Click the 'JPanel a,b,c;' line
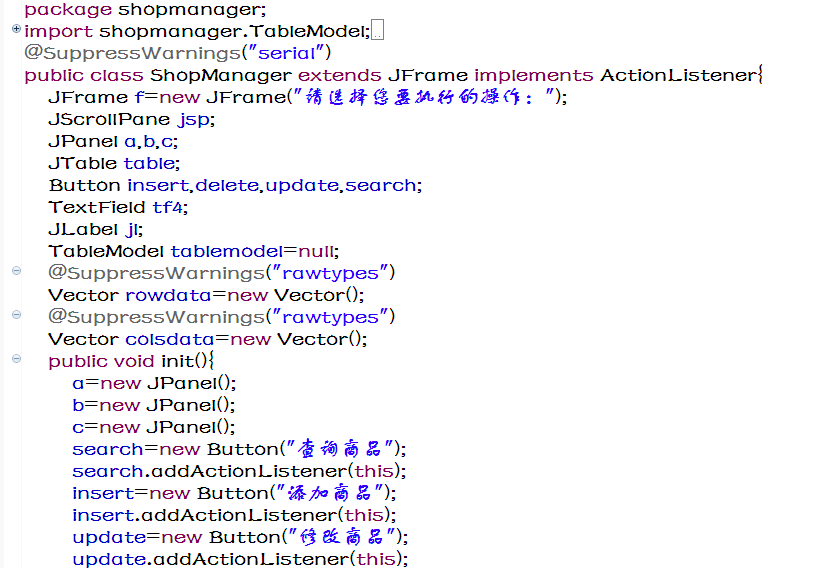The width and height of the screenshot is (814, 568). (x=113, y=141)
